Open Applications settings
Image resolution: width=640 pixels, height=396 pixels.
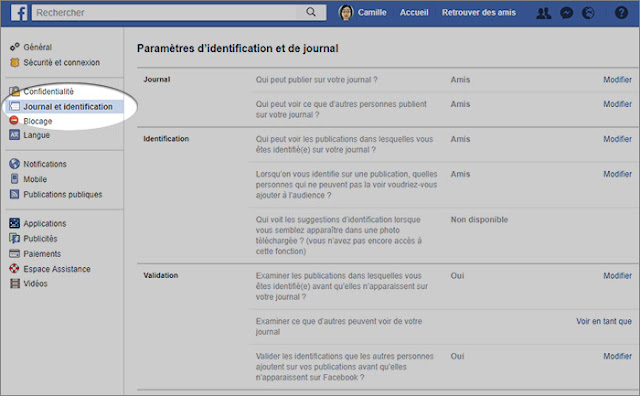point(44,223)
